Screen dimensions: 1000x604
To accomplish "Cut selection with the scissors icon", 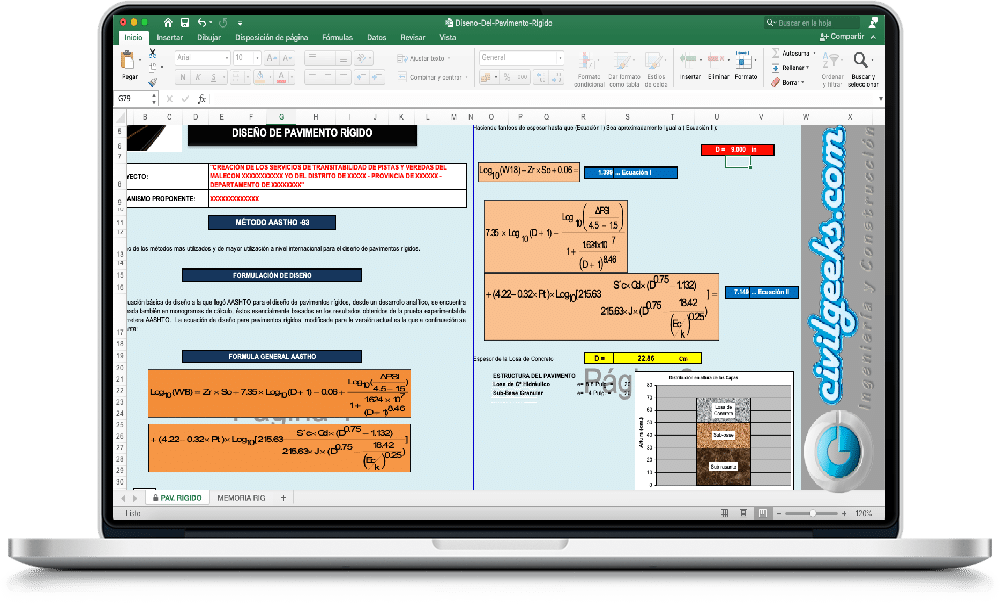I will tap(152, 53).
